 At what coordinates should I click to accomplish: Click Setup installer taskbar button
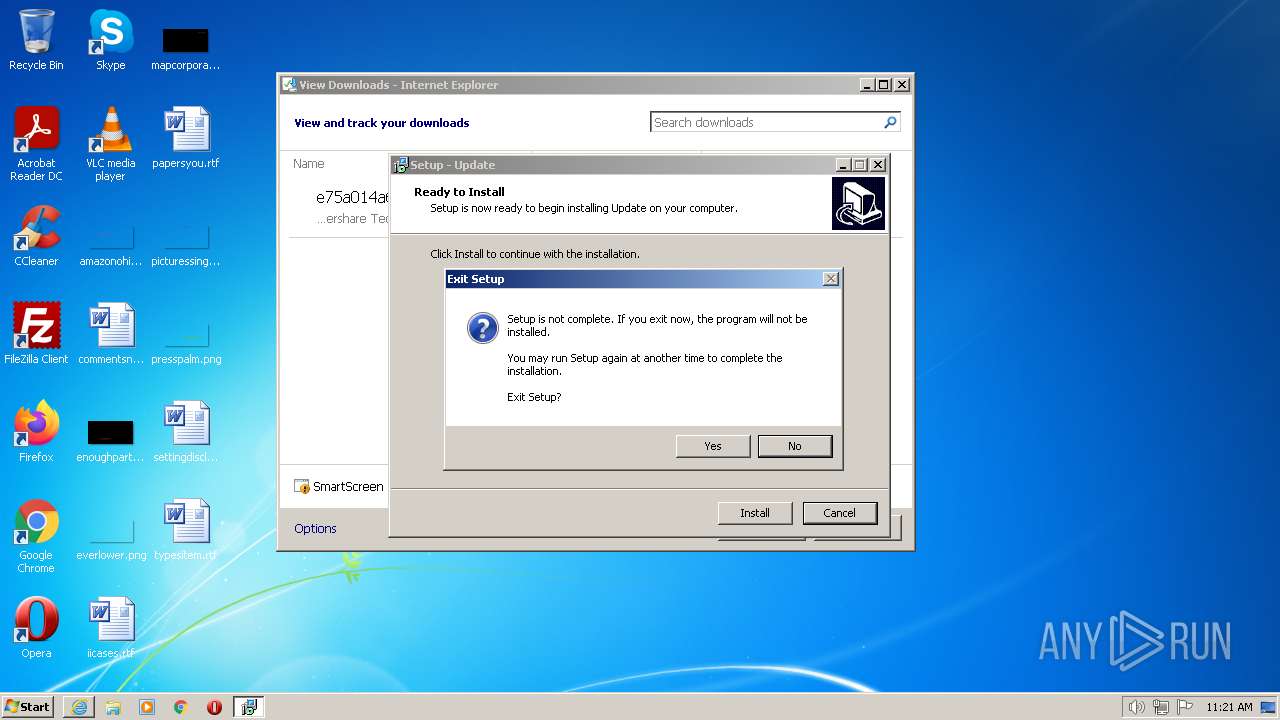pos(249,707)
